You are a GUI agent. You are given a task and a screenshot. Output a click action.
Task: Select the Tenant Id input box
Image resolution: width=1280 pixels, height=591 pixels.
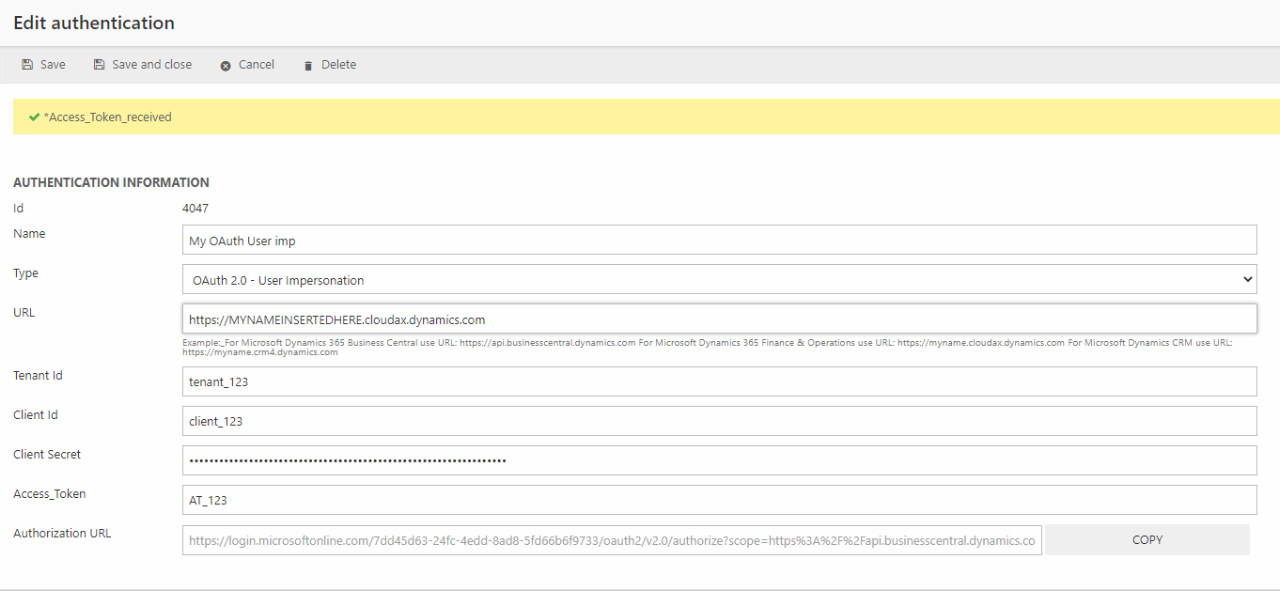point(718,382)
